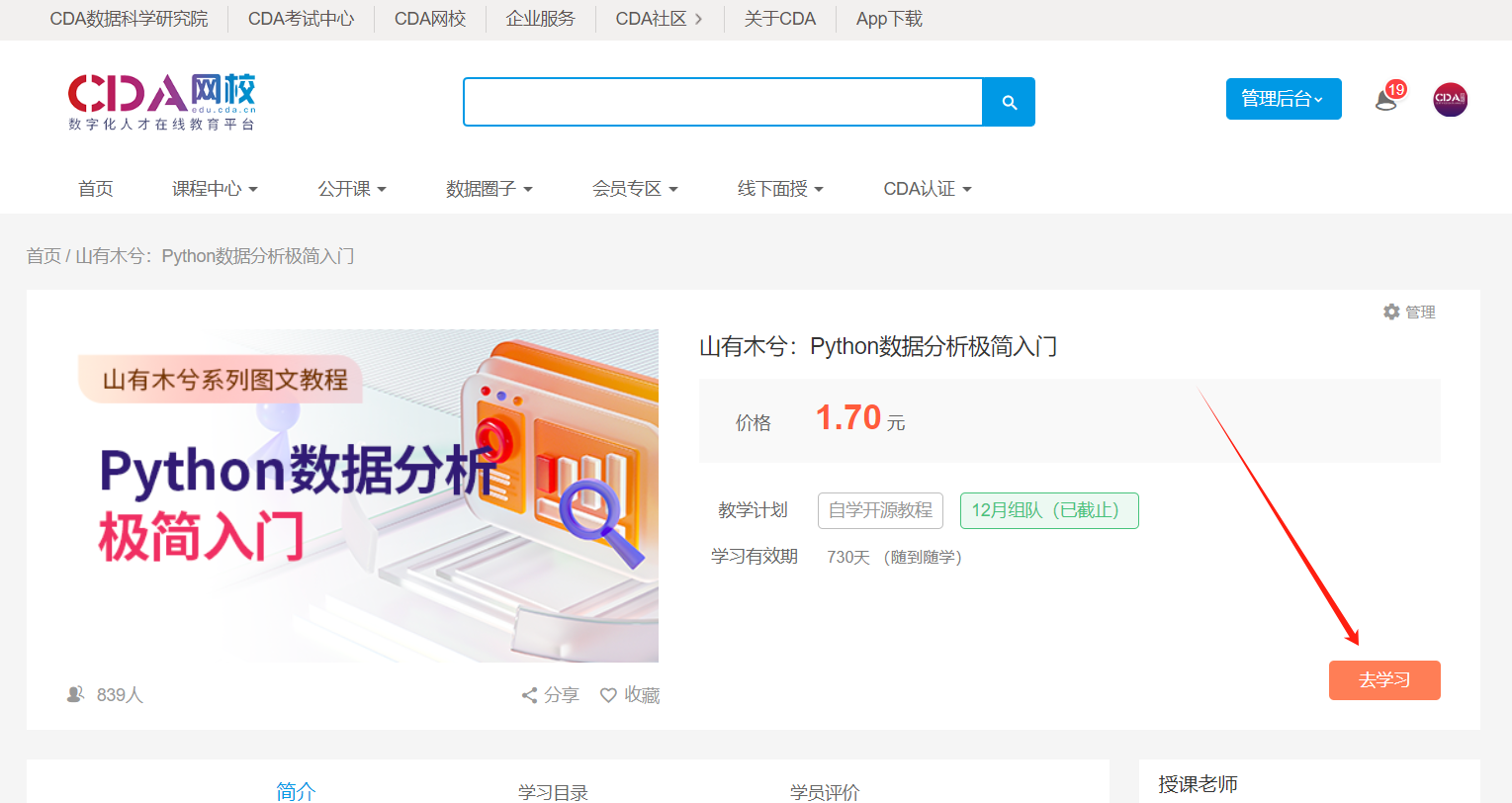Open CDA网校 top link
Screen dimensions: 1512x803
430,19
